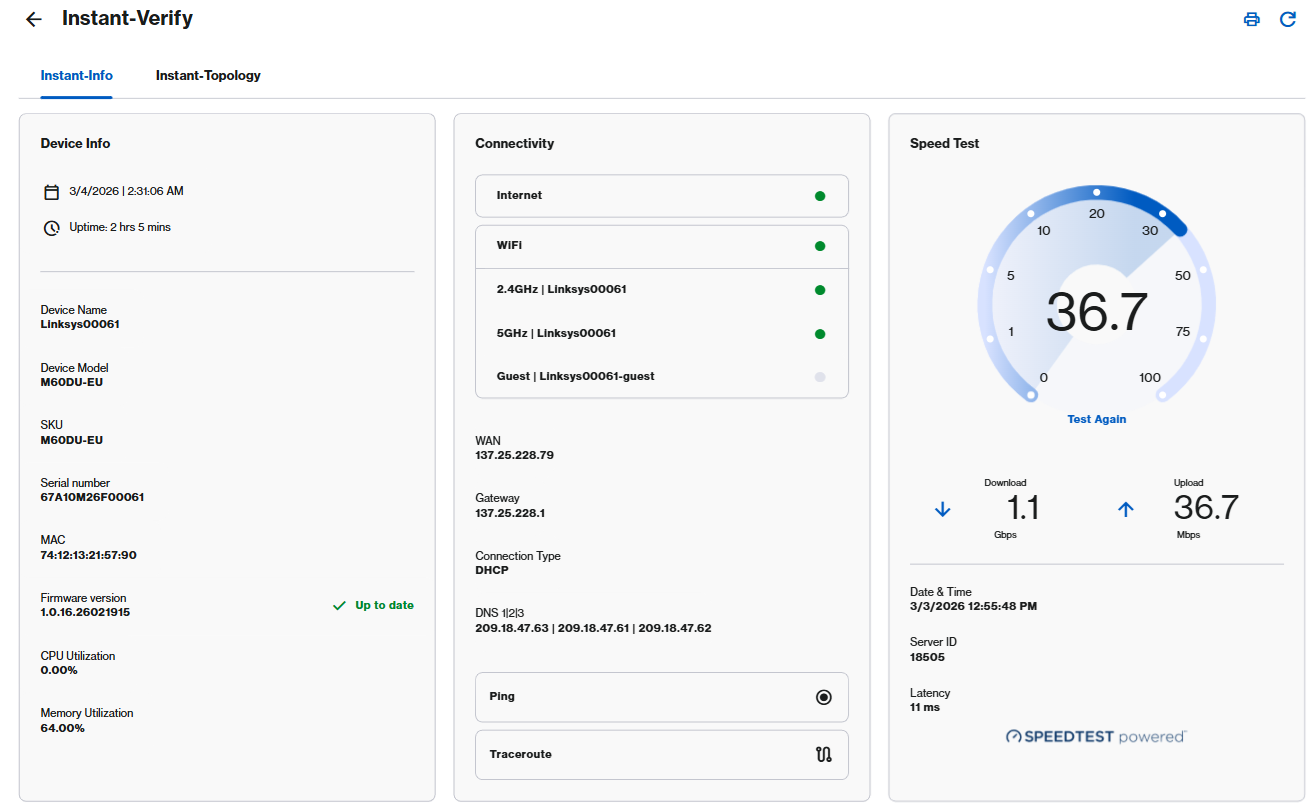Screen dimensions: 1315x808
Task: Click the Test Again link
Action: tap(1096, 419)
